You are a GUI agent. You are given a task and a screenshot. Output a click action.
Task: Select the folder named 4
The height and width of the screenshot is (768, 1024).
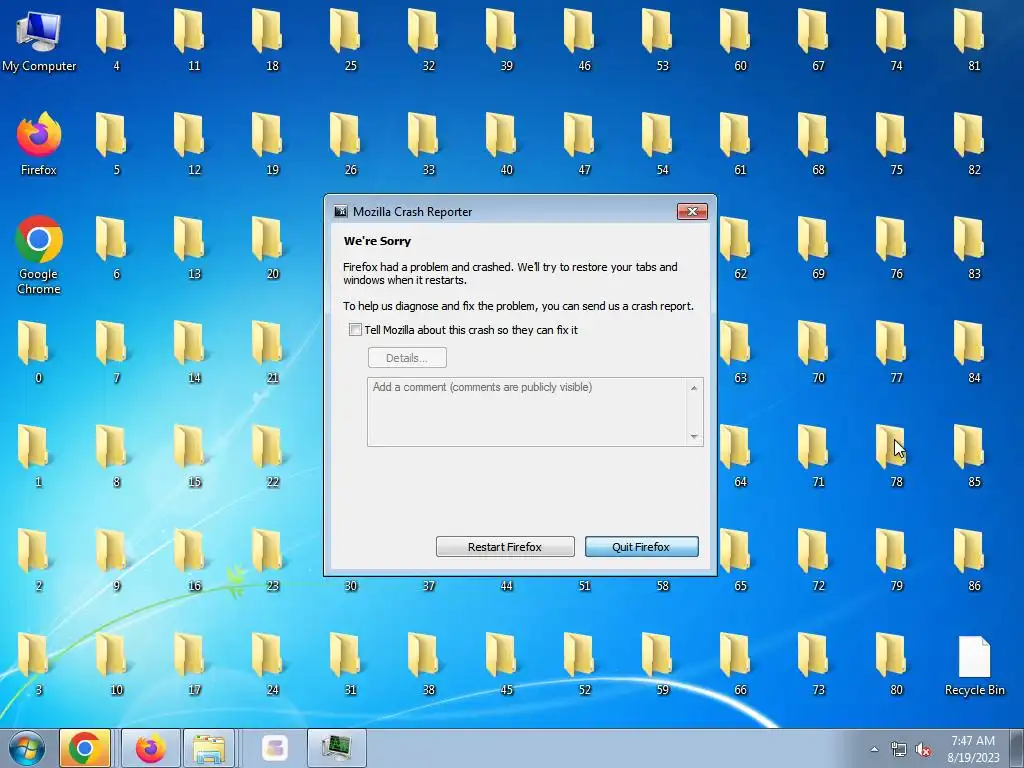[x=112, y=40]
